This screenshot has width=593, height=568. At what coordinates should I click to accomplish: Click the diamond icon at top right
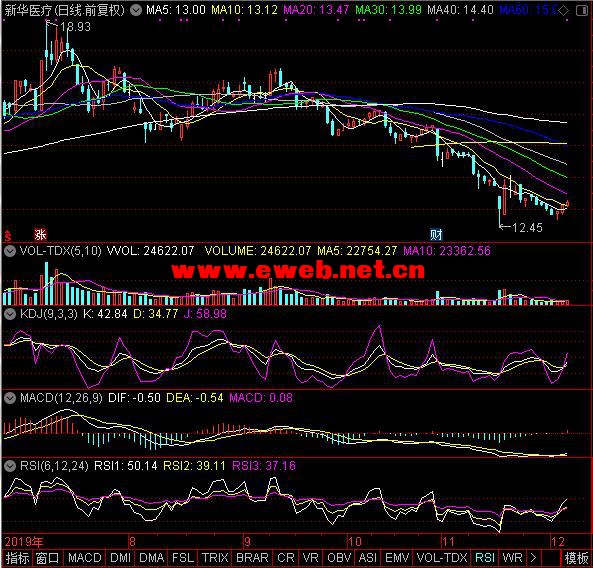564,10
